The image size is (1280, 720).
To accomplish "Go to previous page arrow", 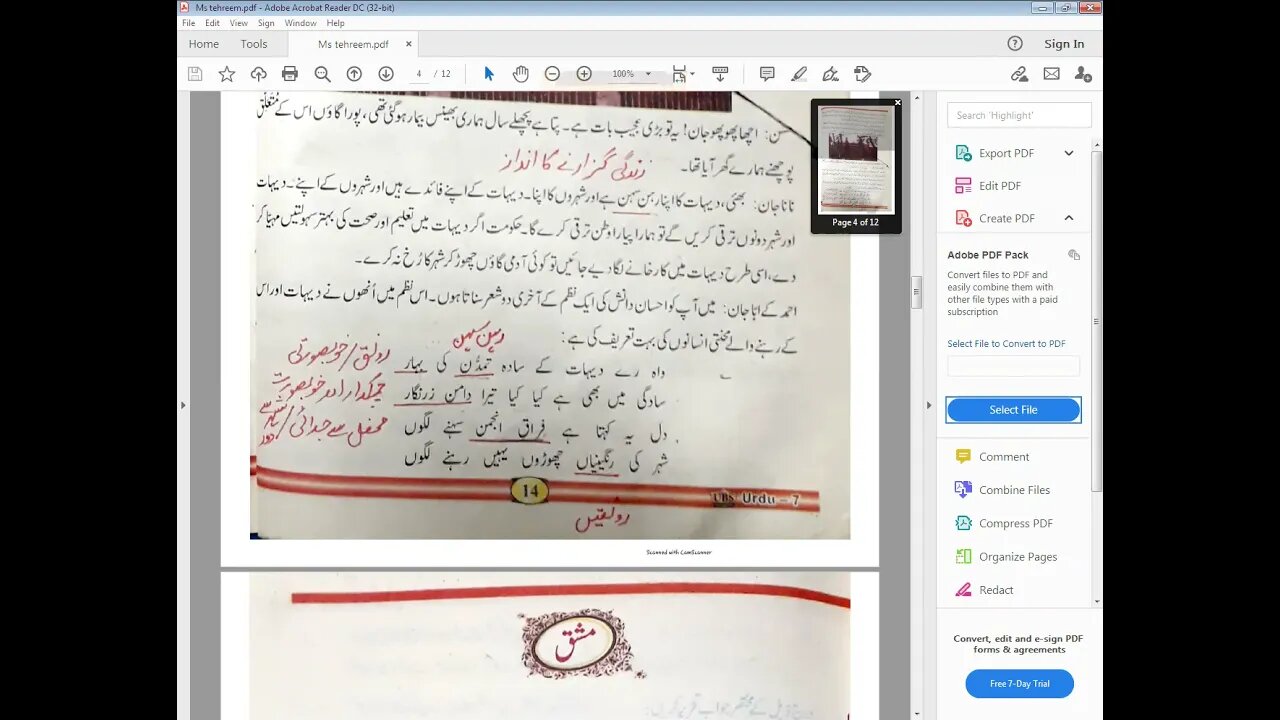I will click(354, 74).
